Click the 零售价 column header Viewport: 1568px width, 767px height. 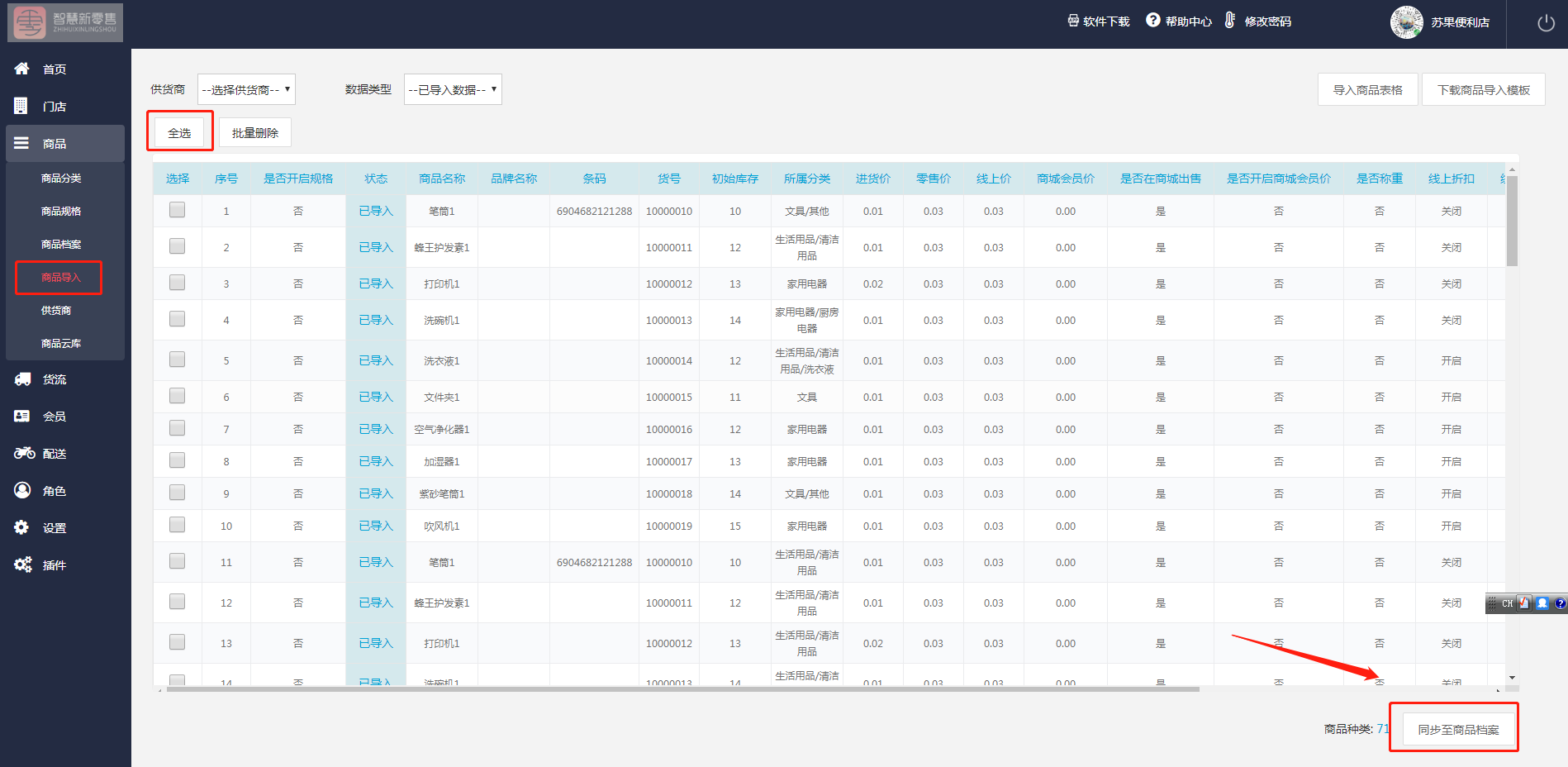pos(934,179)
